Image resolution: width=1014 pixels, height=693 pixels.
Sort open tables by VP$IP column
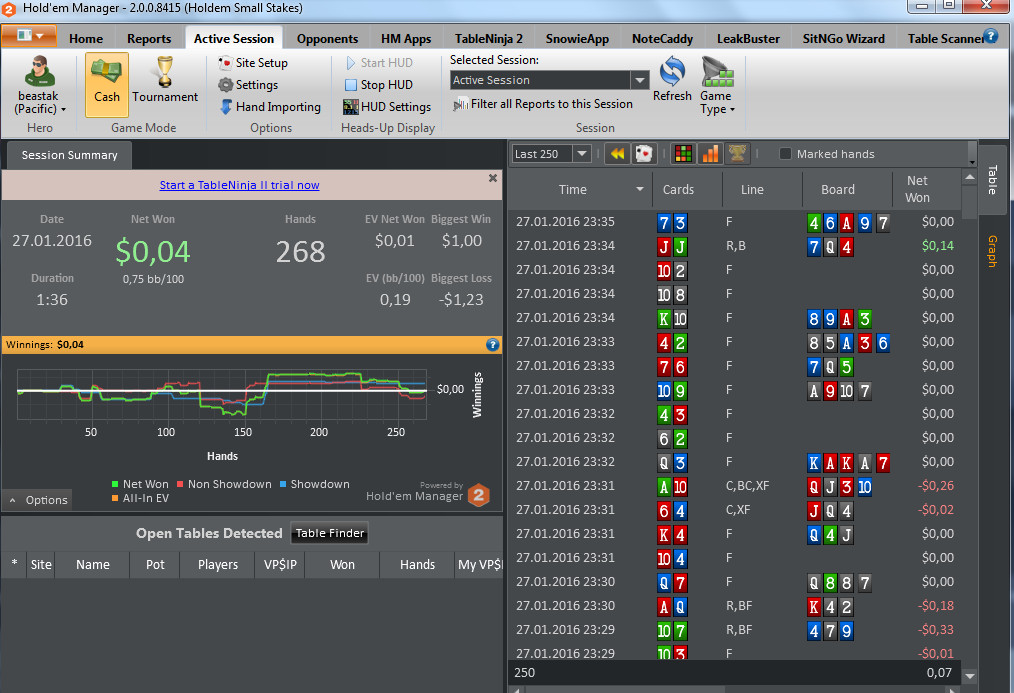280,564
